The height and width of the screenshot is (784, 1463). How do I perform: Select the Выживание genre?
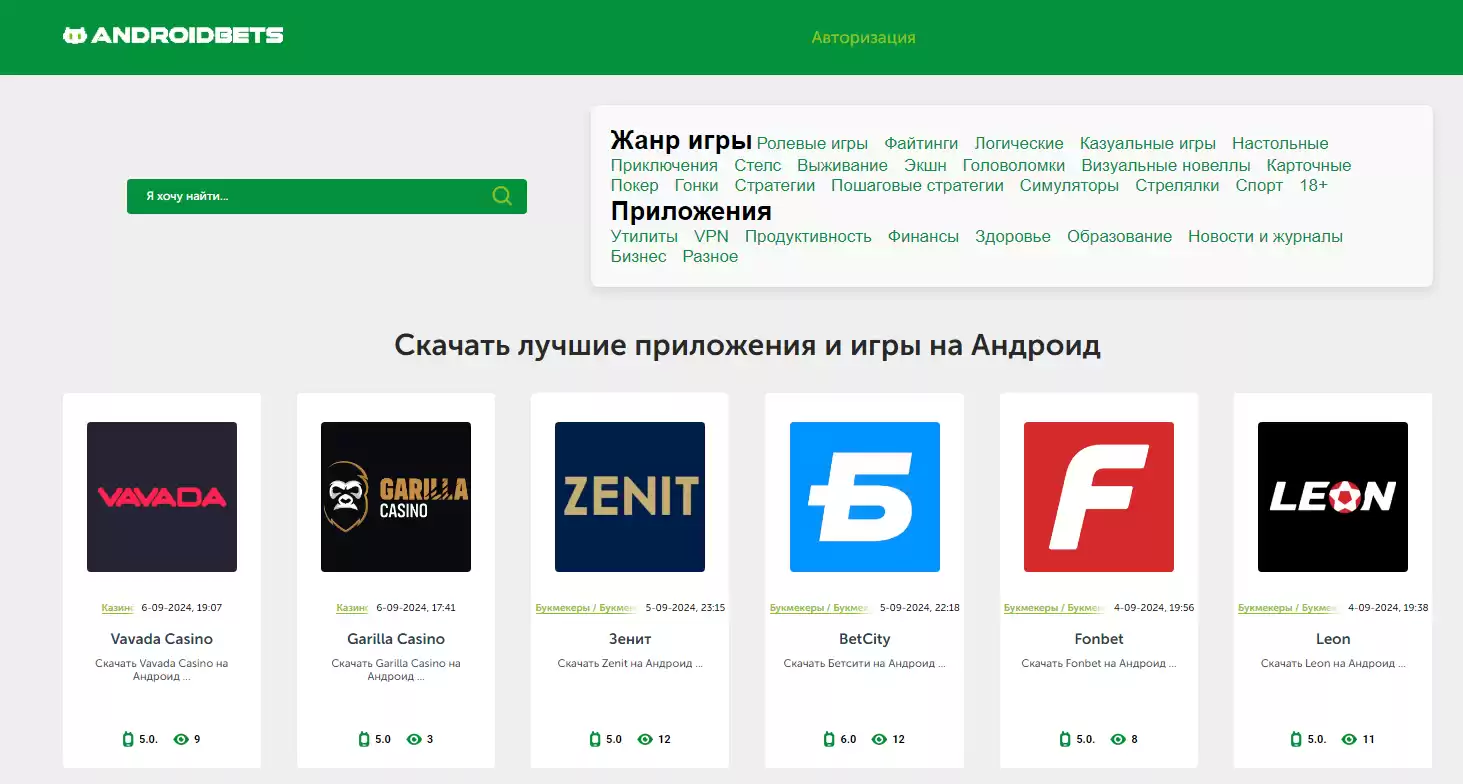coord(843,166)
